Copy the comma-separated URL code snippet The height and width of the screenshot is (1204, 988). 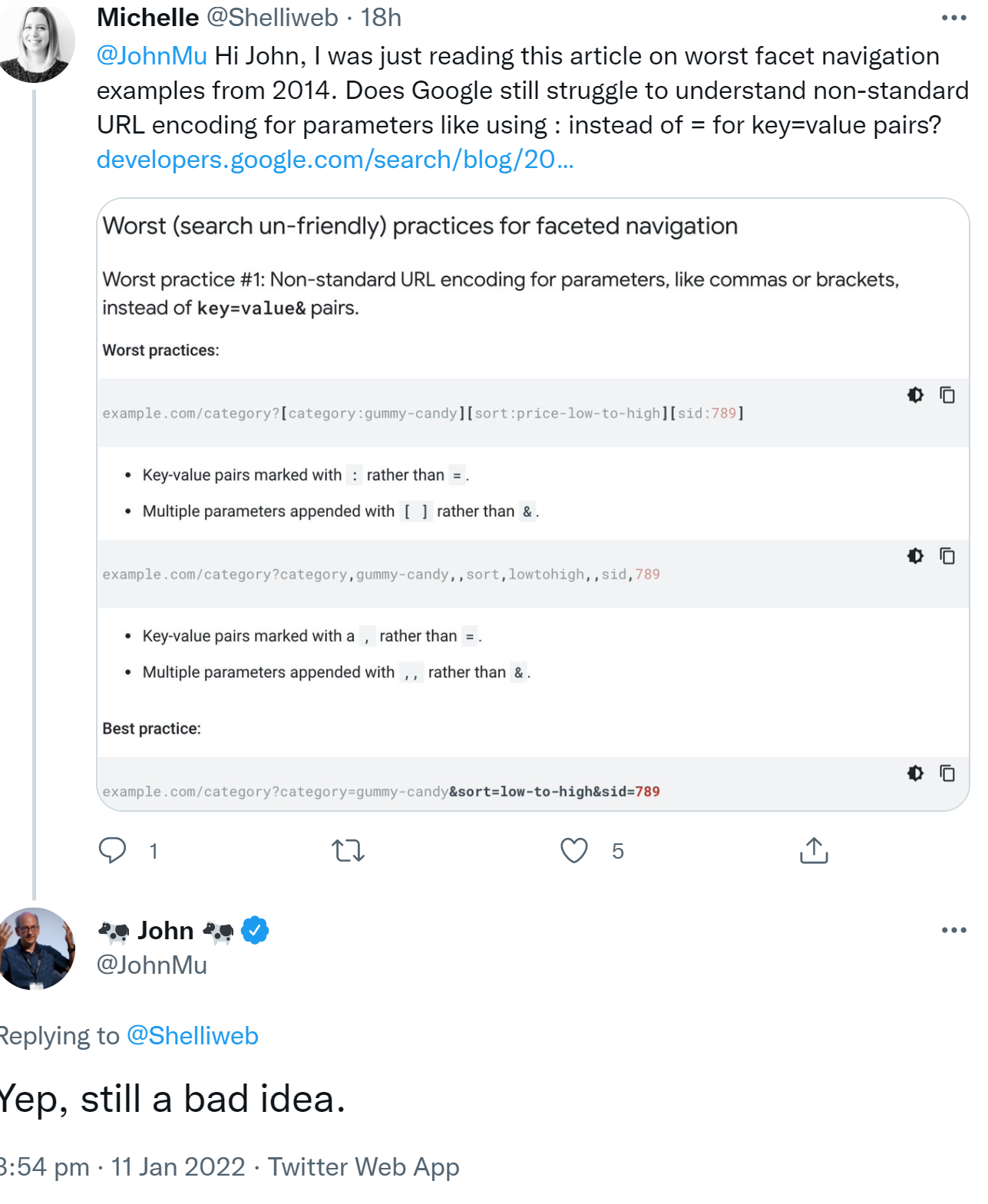click(x=948, y=556)
